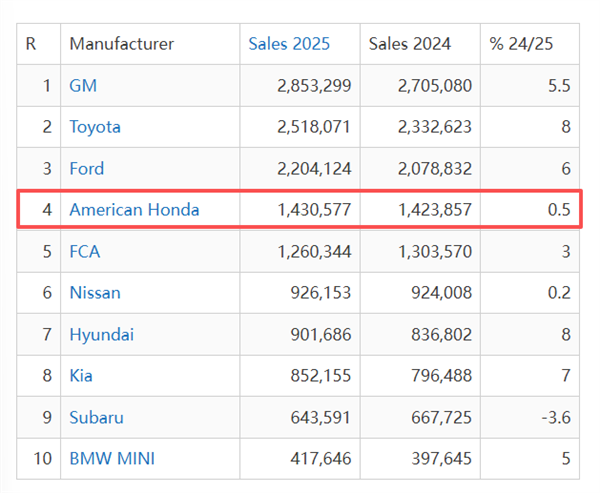The width and height of the screenshot is (600, 493).
Task: Click the Hyundai manufacturer link
Action: click(x=101, y=335)
